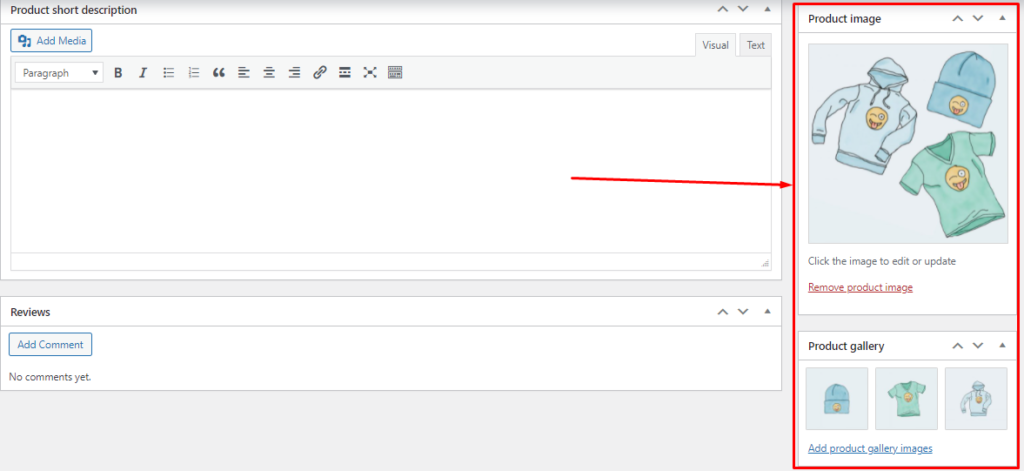The image size is (1024, 471).
Task: Select the green t-shirt gallery thumbnail
Action: pyautogui.click(x=906, y=398)
